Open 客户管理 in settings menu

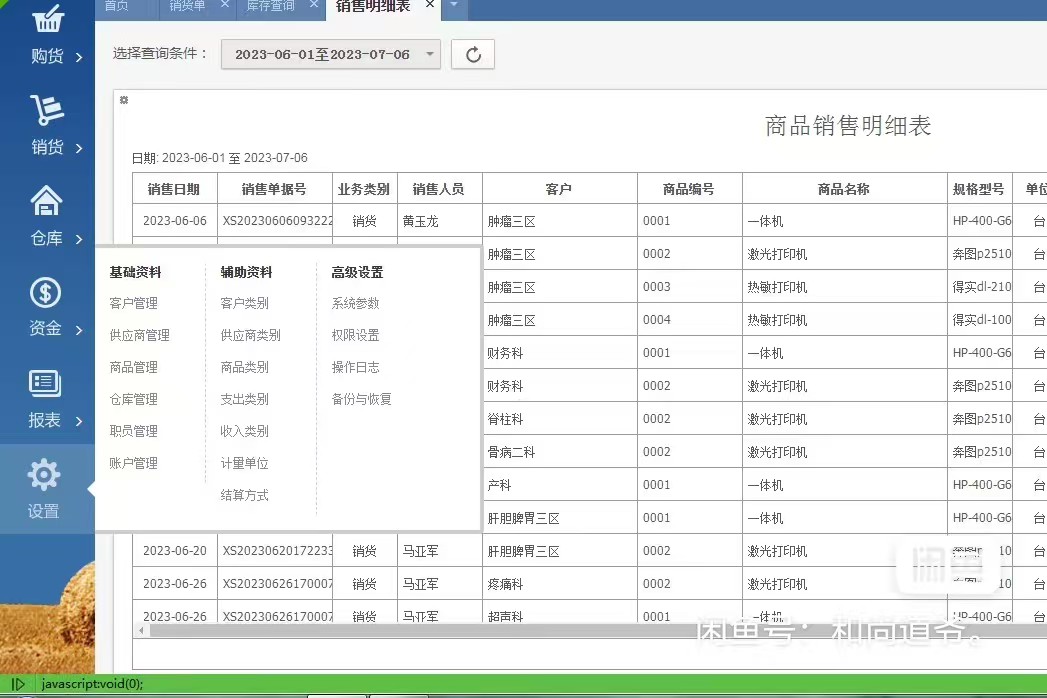[x=133, y=303]
